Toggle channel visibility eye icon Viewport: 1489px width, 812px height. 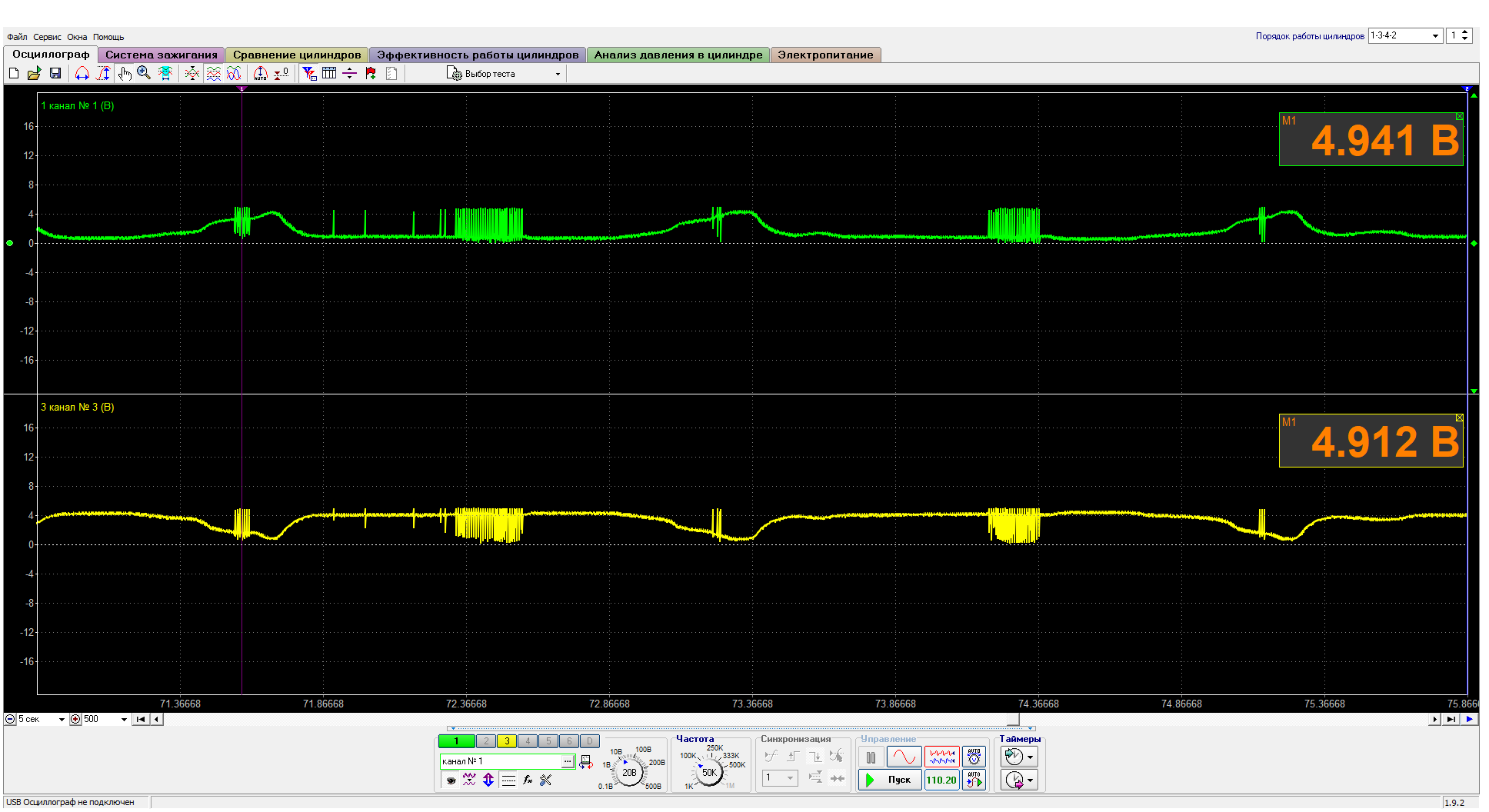pos(451,780)
